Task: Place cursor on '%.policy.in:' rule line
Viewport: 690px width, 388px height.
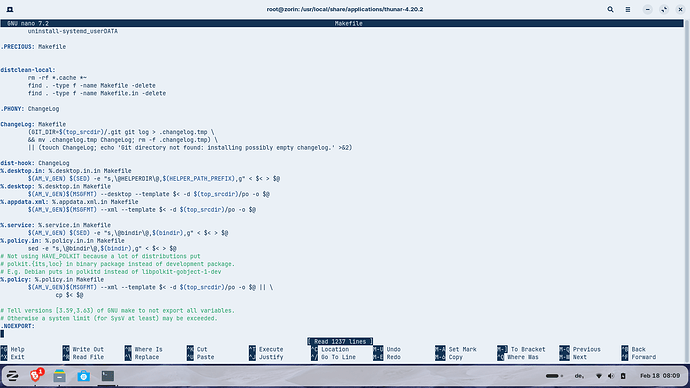Action: pos(62,241)
